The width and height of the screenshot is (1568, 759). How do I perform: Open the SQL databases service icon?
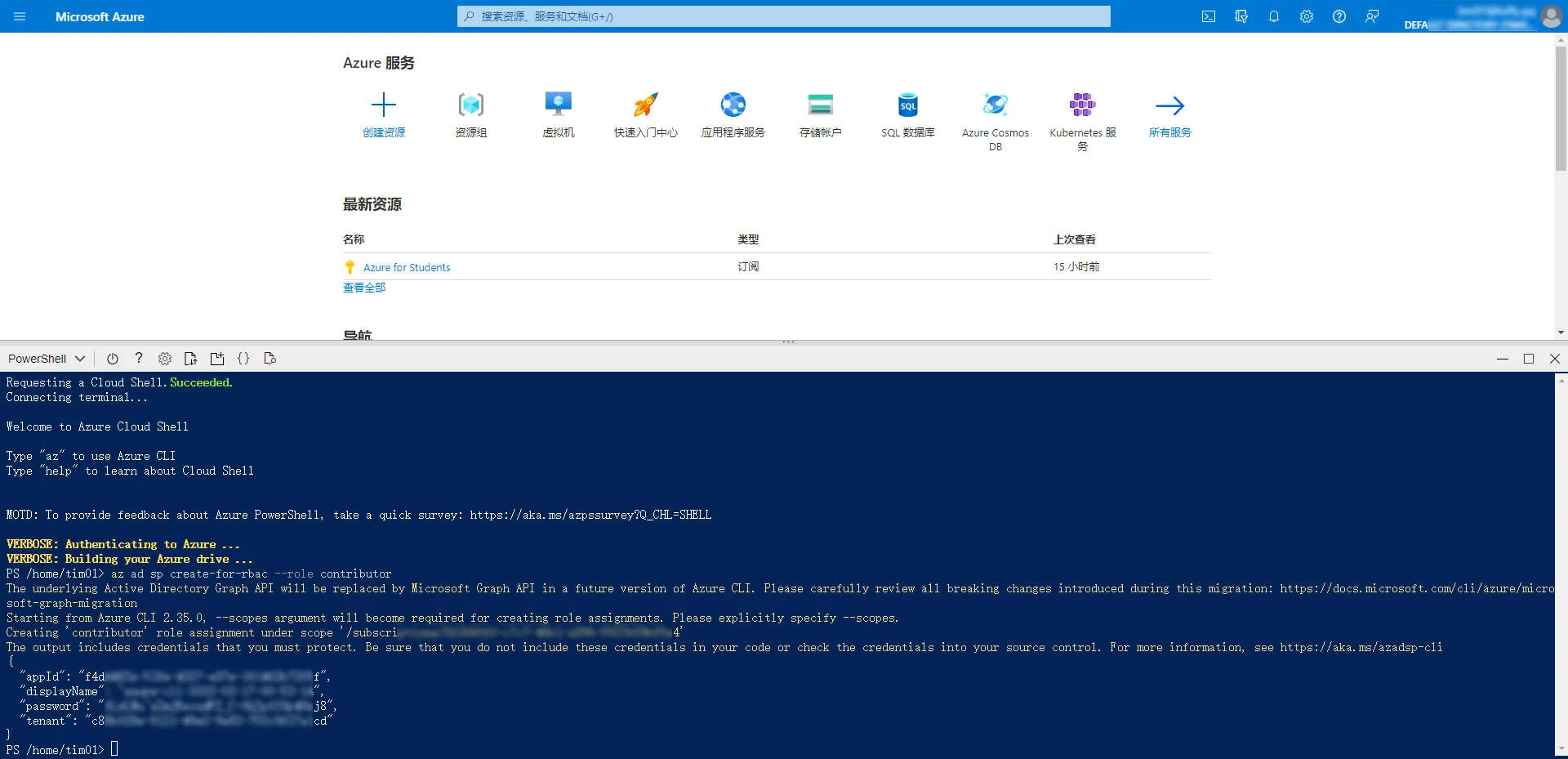pyautogui.click(x=907, y=105)
